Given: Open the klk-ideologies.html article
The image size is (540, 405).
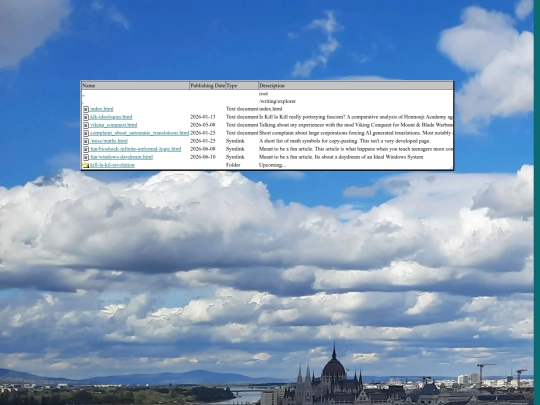Looking at the screenshot, I should pyautogui.click(x=111, y=117).
